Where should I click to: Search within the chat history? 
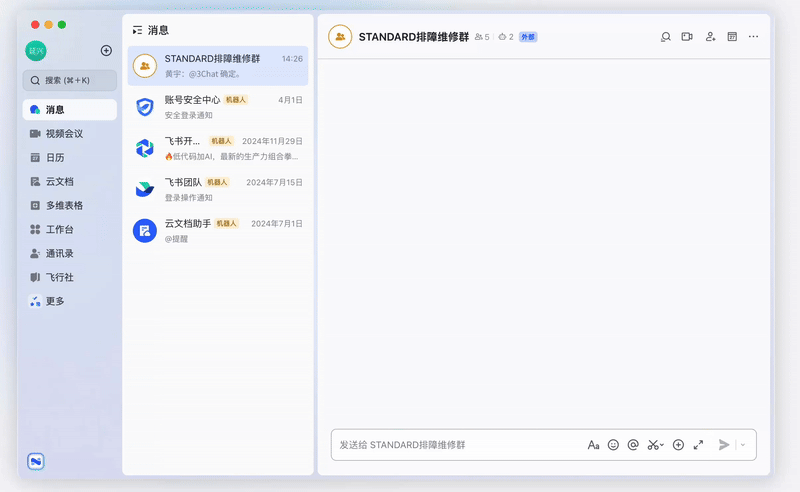[x=665, y=37]
